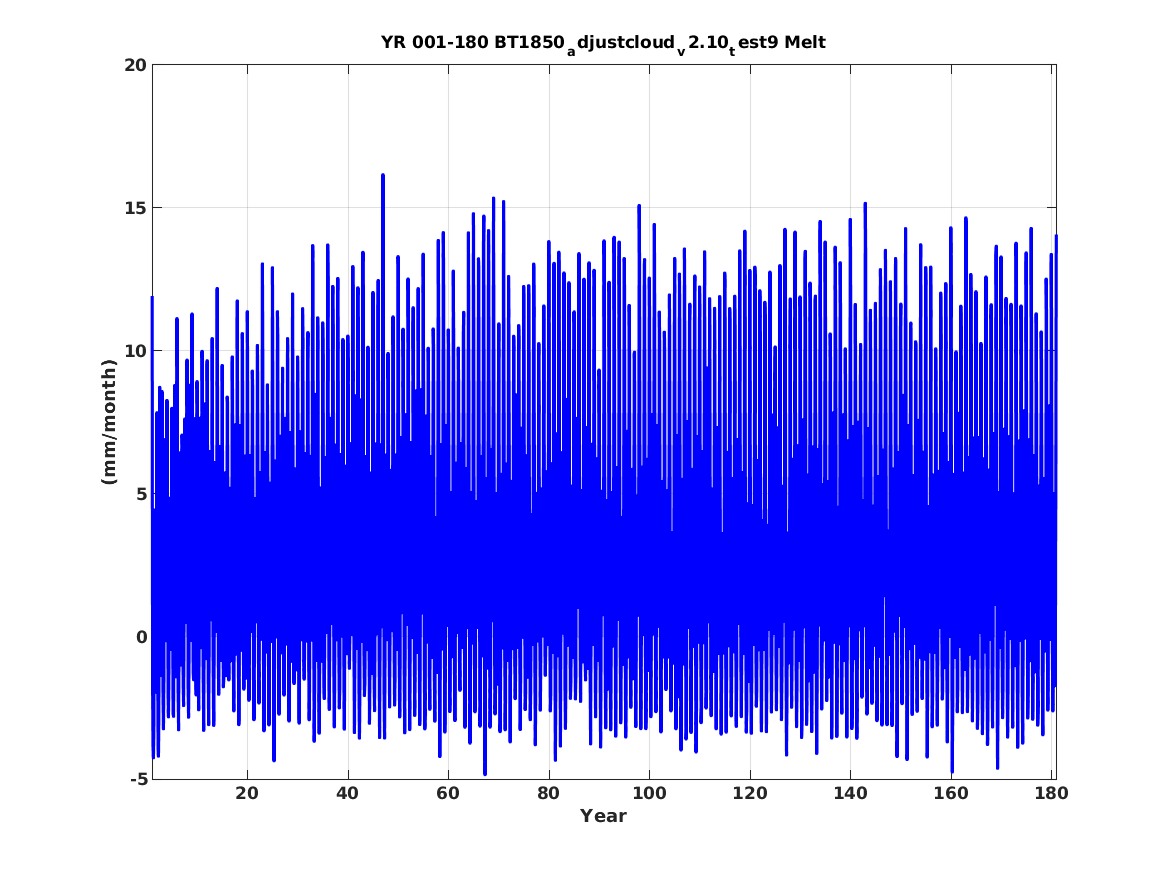
Task: Click the x-axis tick label '140'
Action: pyautogui.click(x=850, y=793)
